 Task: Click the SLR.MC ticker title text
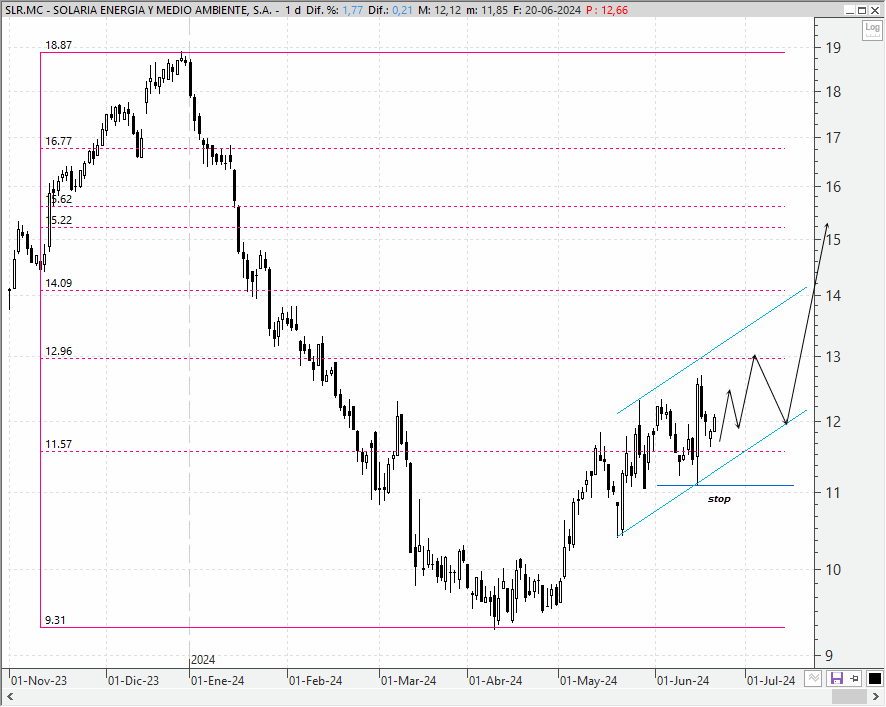pos(25,10)
